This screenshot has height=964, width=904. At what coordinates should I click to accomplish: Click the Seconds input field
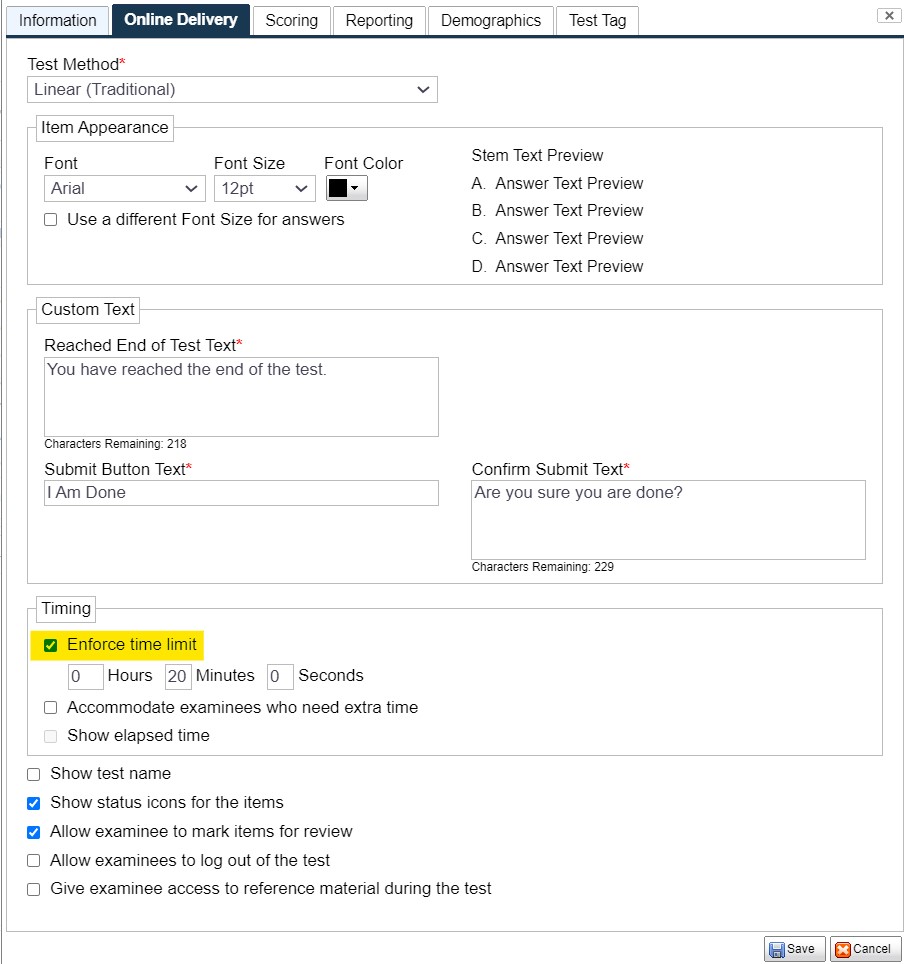280,676
